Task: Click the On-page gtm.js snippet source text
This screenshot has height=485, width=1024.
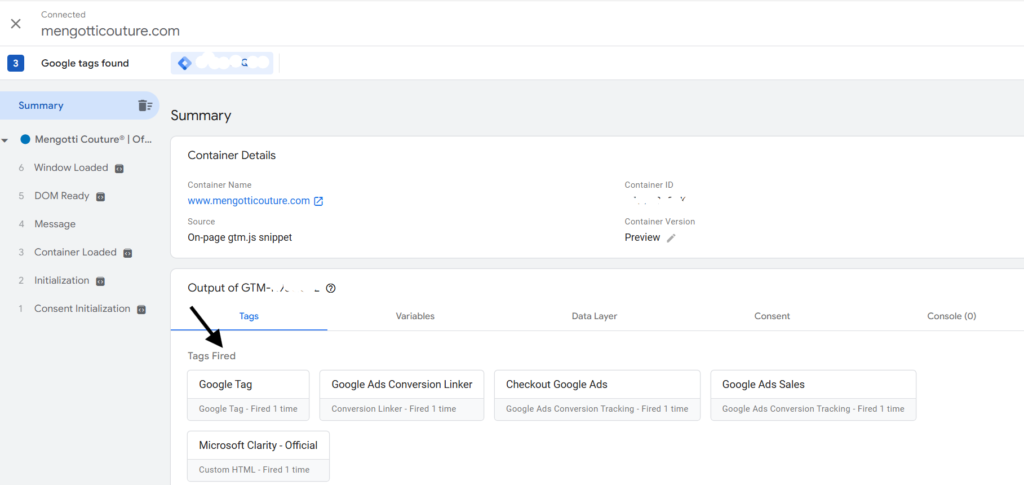Action: tap(240, 238)
